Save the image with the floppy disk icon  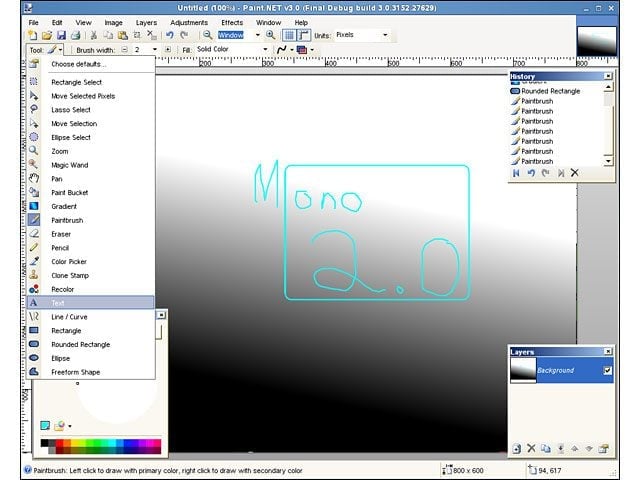[x=61, y=35]
